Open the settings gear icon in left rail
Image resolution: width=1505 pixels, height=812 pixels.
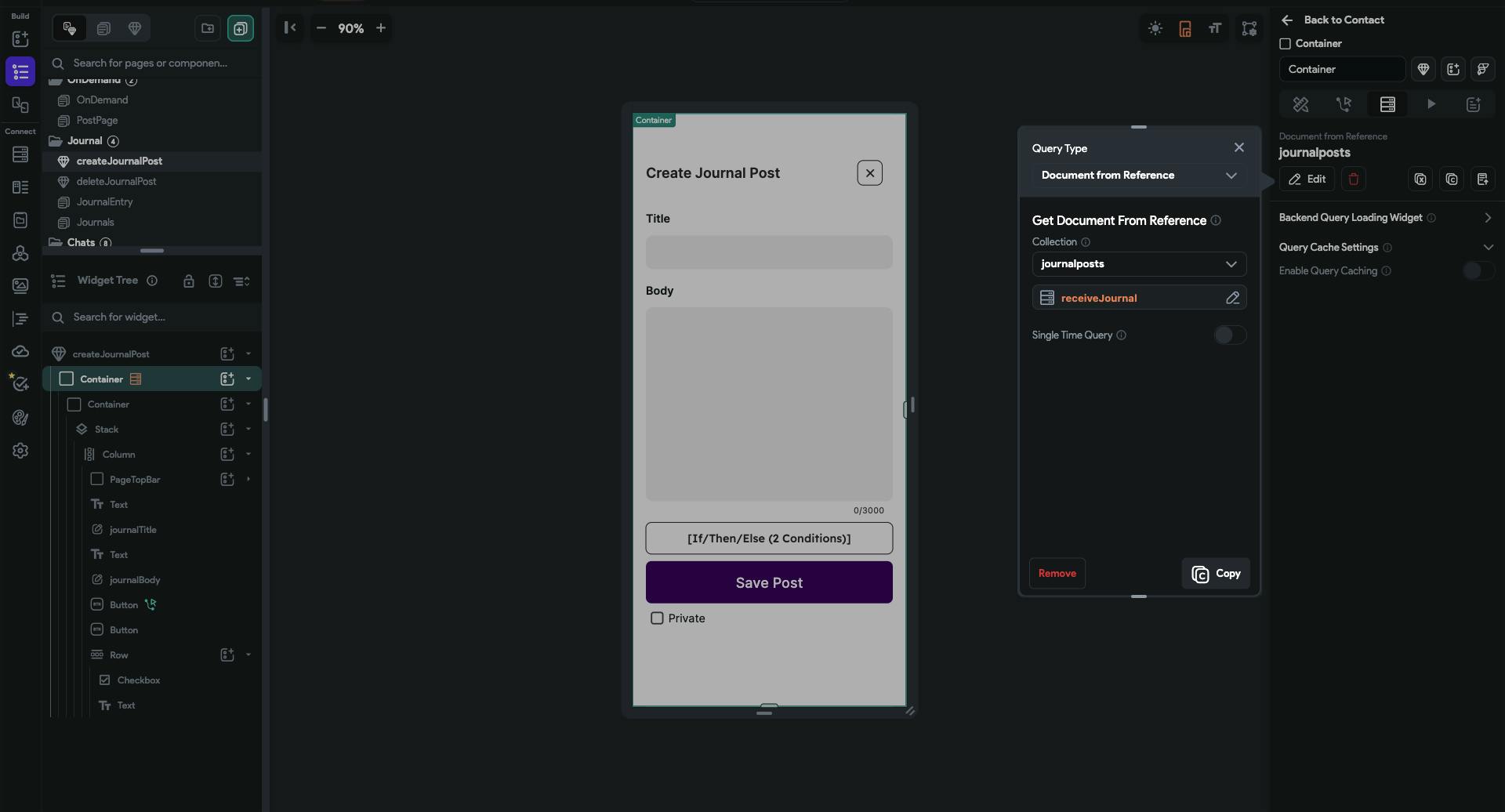(x=20, y=451)
